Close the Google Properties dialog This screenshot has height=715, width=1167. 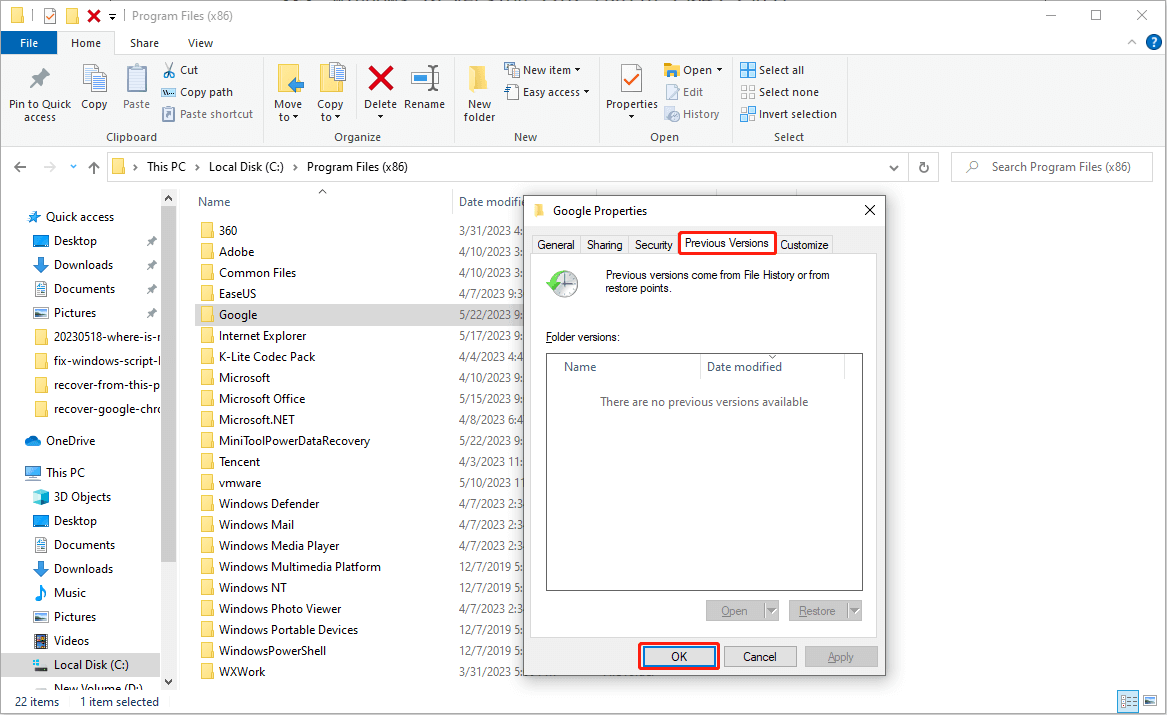click(869, 211)
